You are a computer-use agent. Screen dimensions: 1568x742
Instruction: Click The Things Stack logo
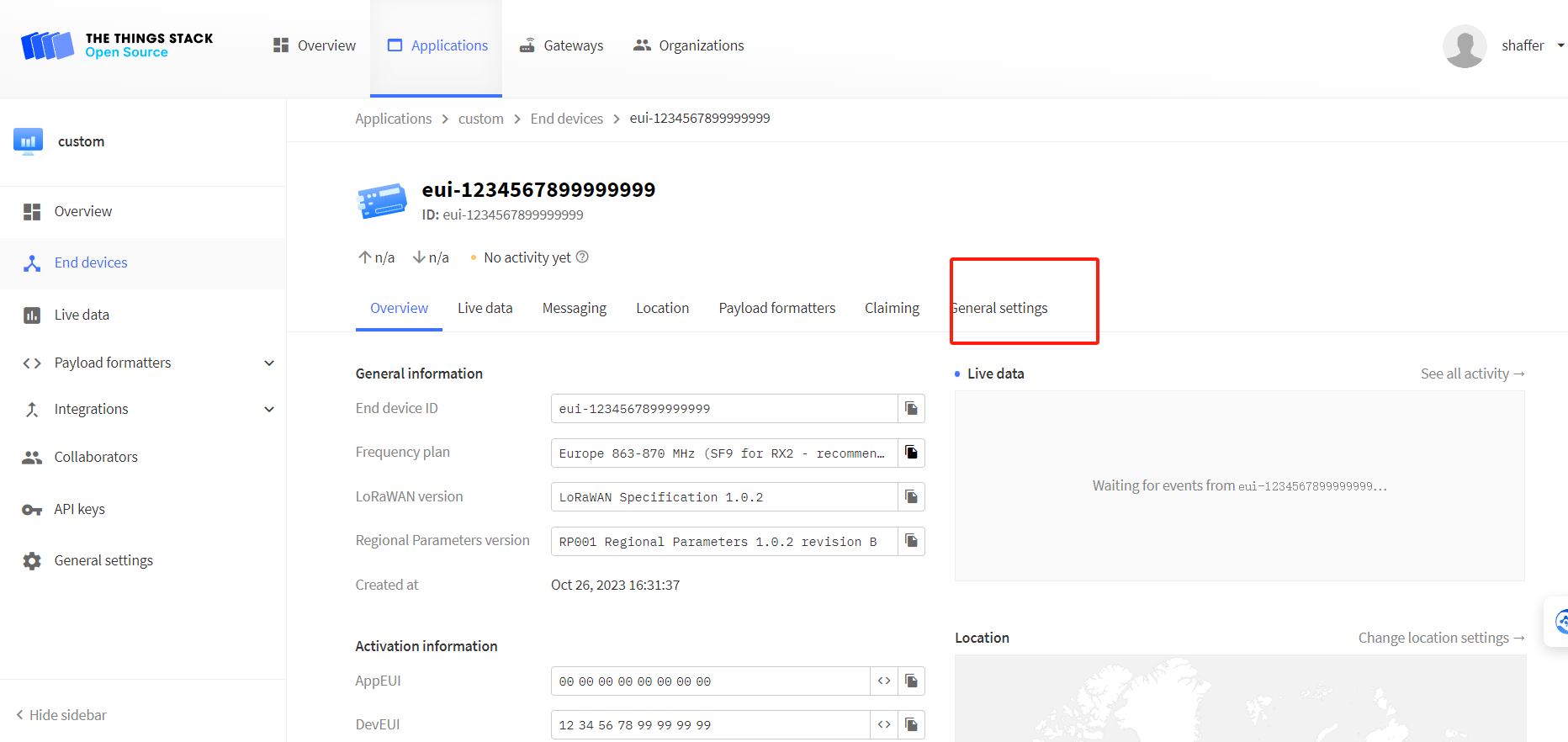117,45
